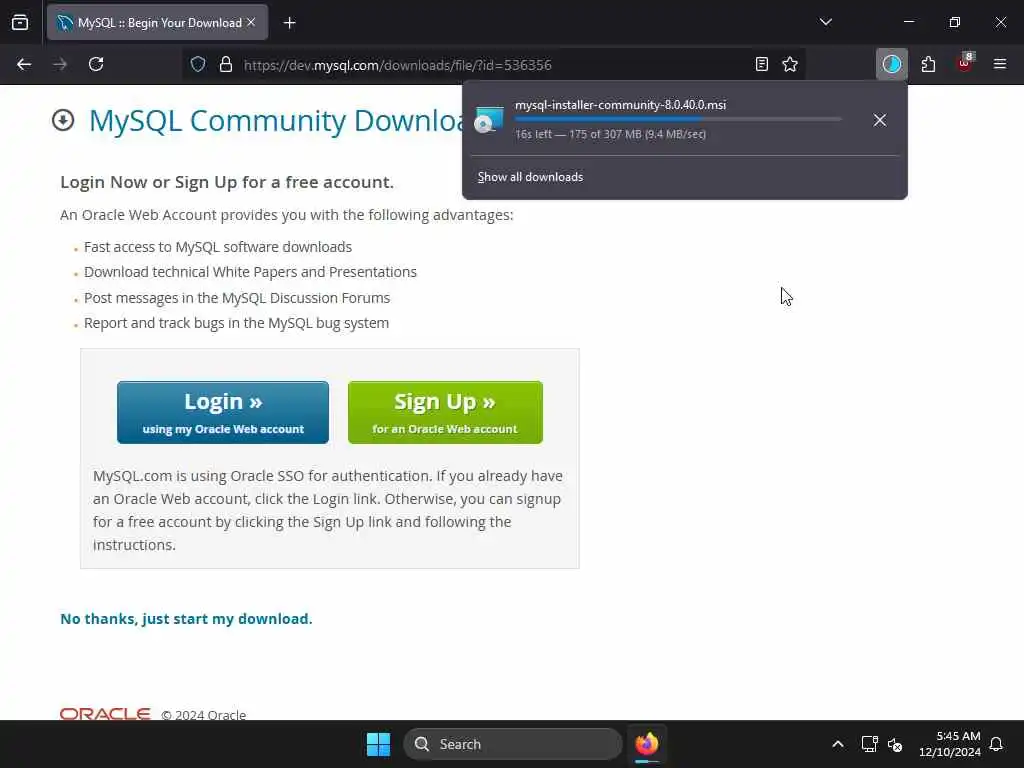The image size is (1024, 768).
Task: View site security padlock info
Action: (x=226, y=65)
